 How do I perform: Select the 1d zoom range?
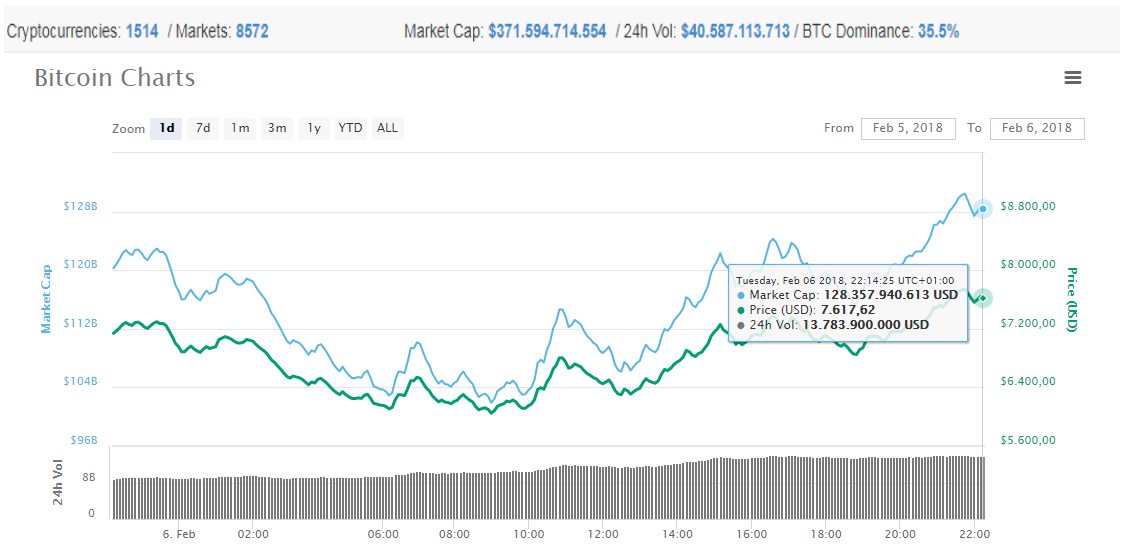[166, 129]
